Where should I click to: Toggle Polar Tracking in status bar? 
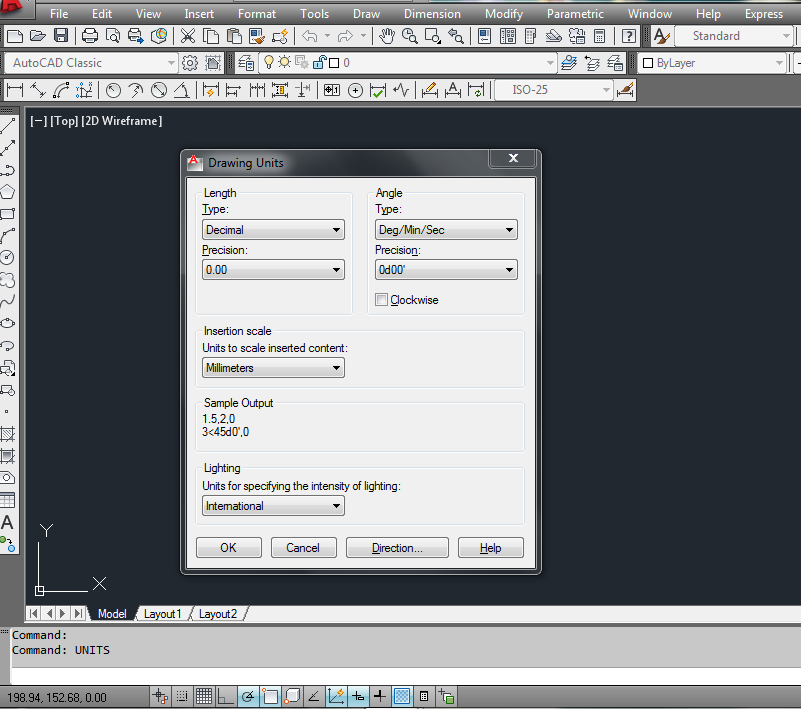248,696
